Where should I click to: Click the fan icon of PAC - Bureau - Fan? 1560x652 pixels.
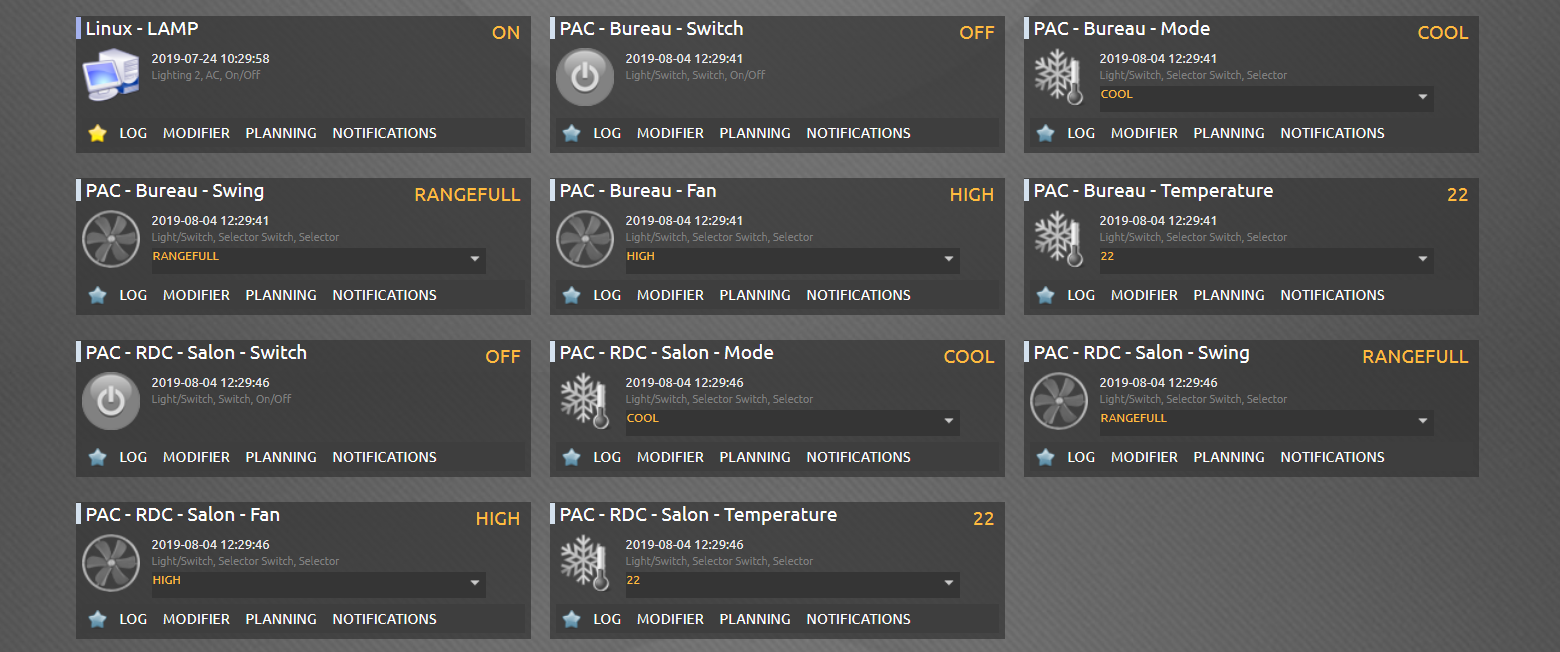(584, 239)
